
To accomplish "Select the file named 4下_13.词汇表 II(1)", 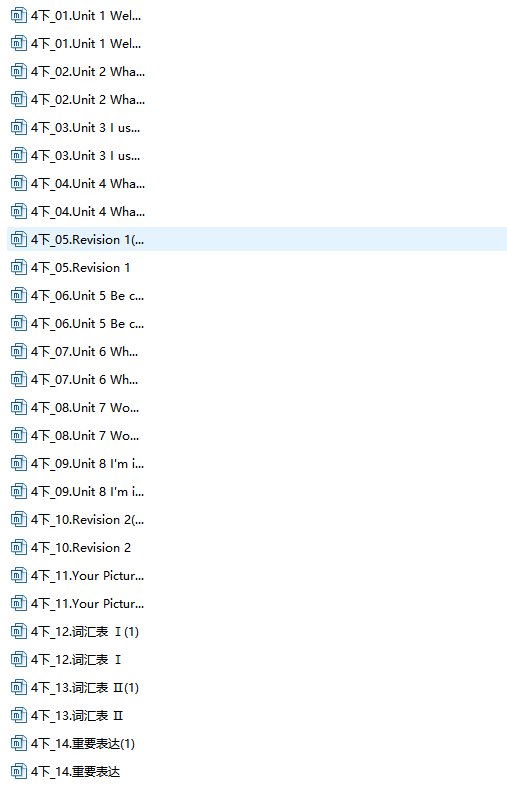I will click(x=84, y=687).
